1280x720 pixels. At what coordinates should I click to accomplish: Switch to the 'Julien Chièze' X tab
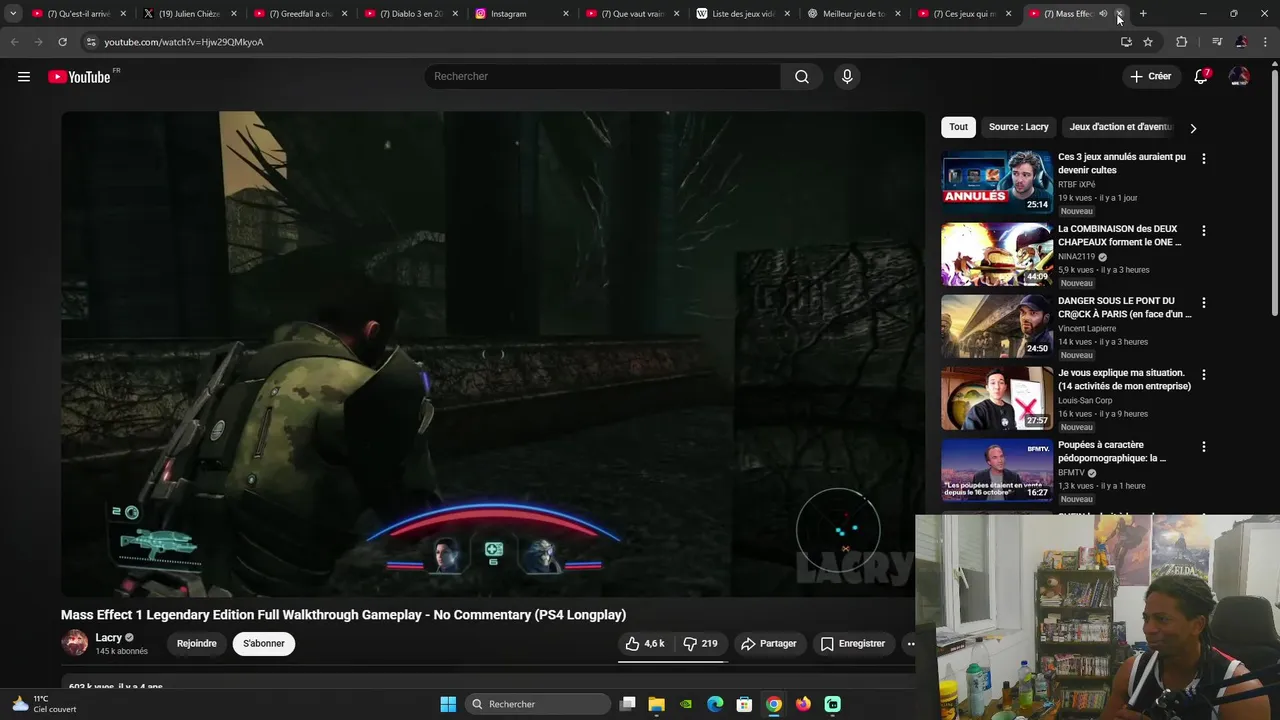pyautogui.click(x=189, y=14)
